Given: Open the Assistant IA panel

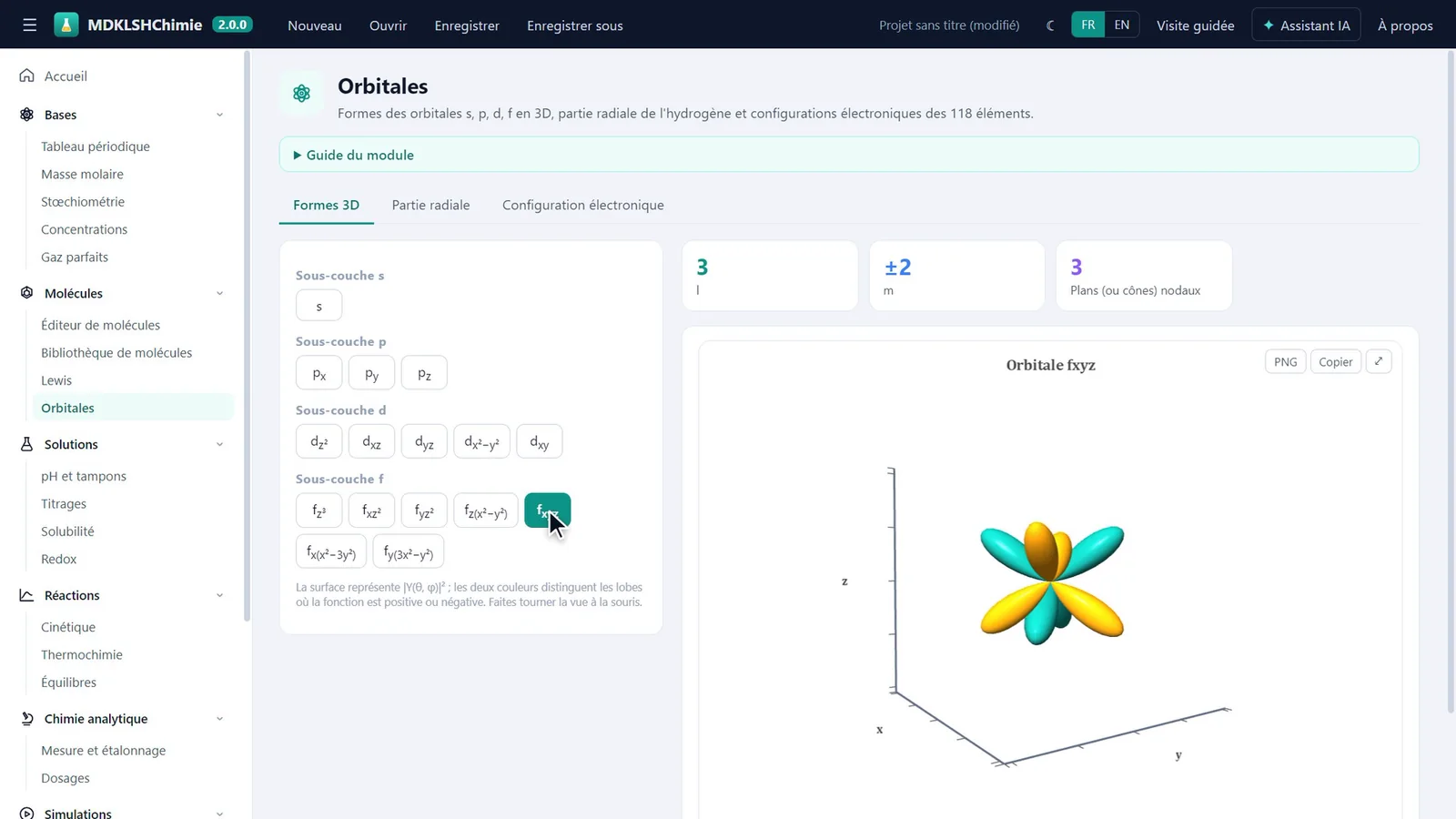Looking at the screenshot, I should [1306, 25].
